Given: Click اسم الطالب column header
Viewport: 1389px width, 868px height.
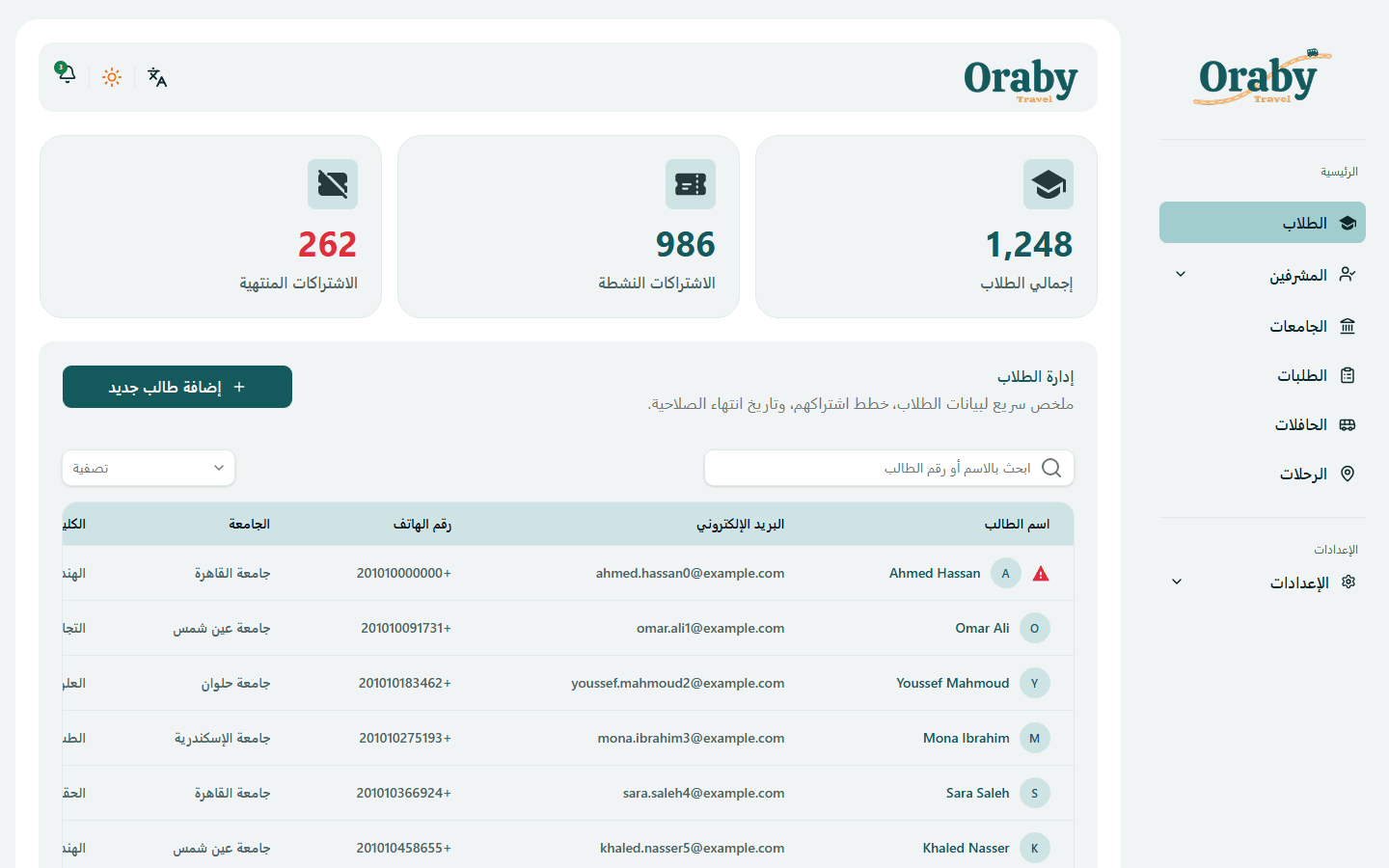Looking at the screenshot, I should pos(1017,524).
